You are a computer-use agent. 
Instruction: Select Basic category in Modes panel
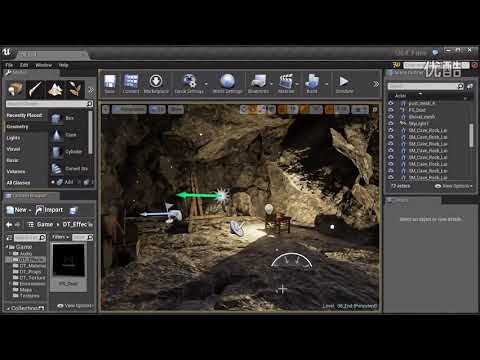[x=12, y=160]
